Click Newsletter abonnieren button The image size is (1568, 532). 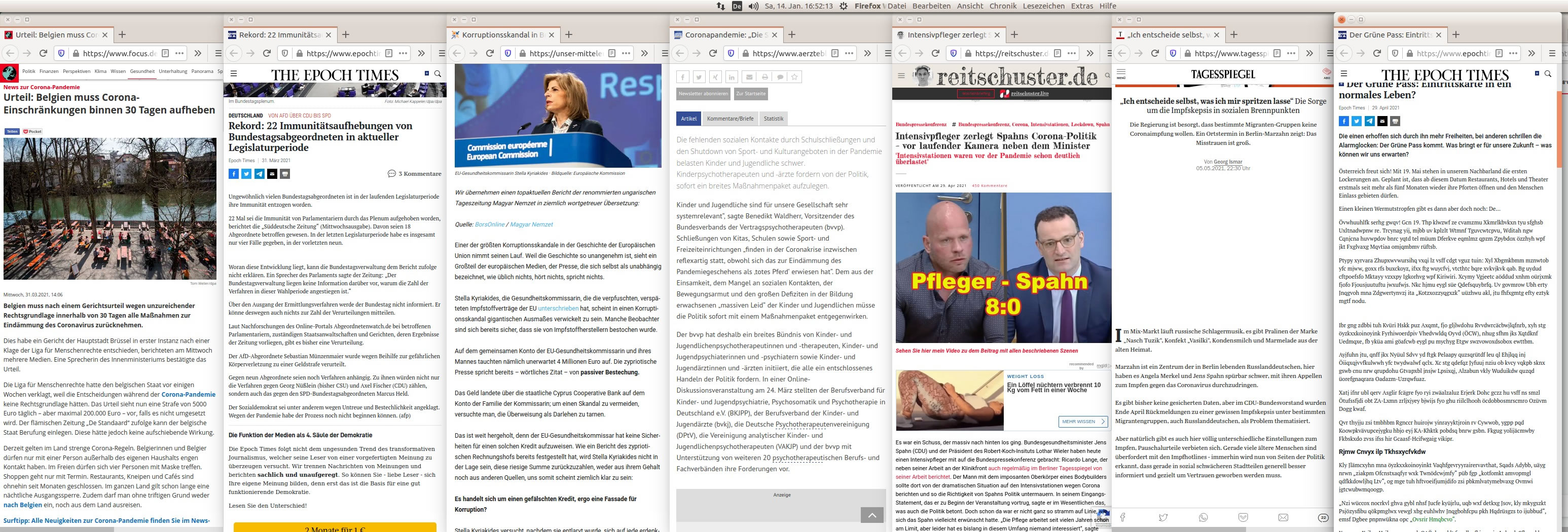coord(703,94)
